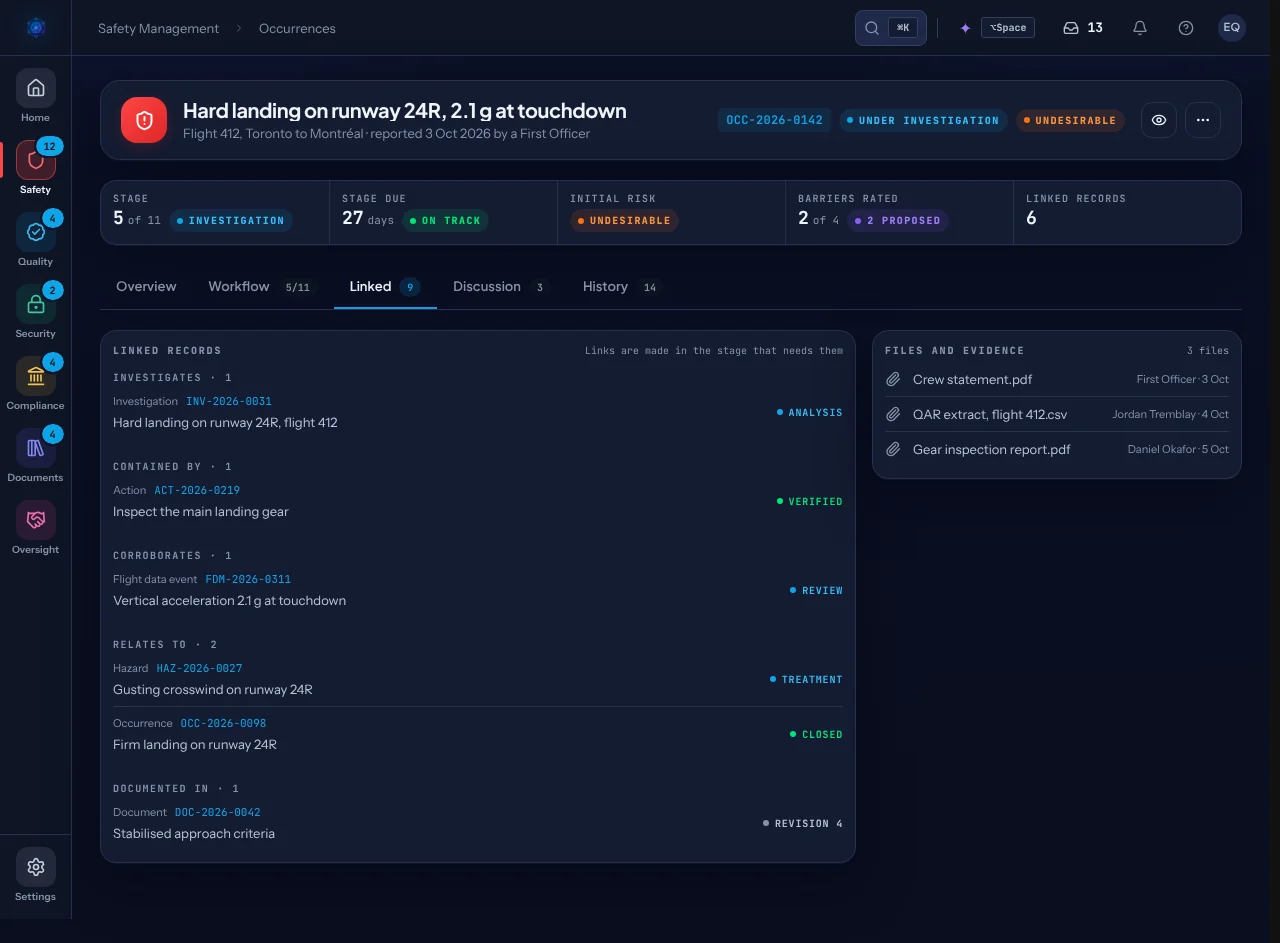Toggle the watch eye button
This screenshot has height=943, width=1280.
tap(1159, 120)
